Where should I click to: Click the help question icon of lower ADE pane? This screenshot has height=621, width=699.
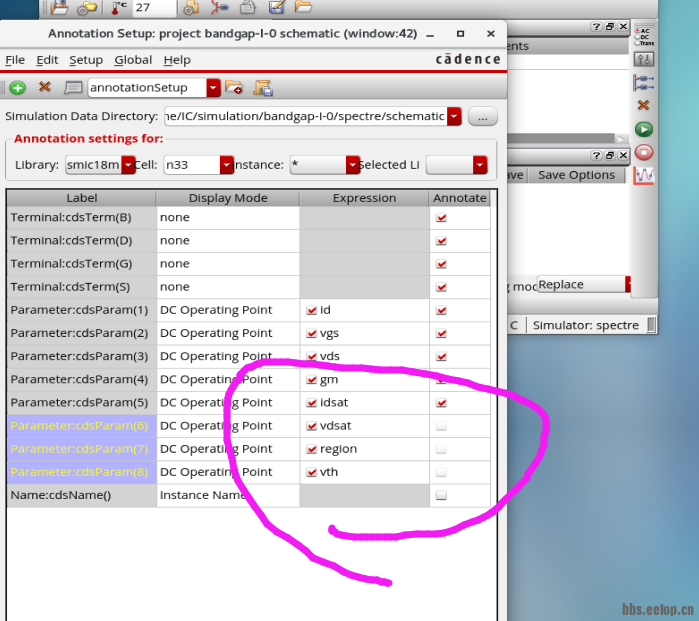click(596, 156)
